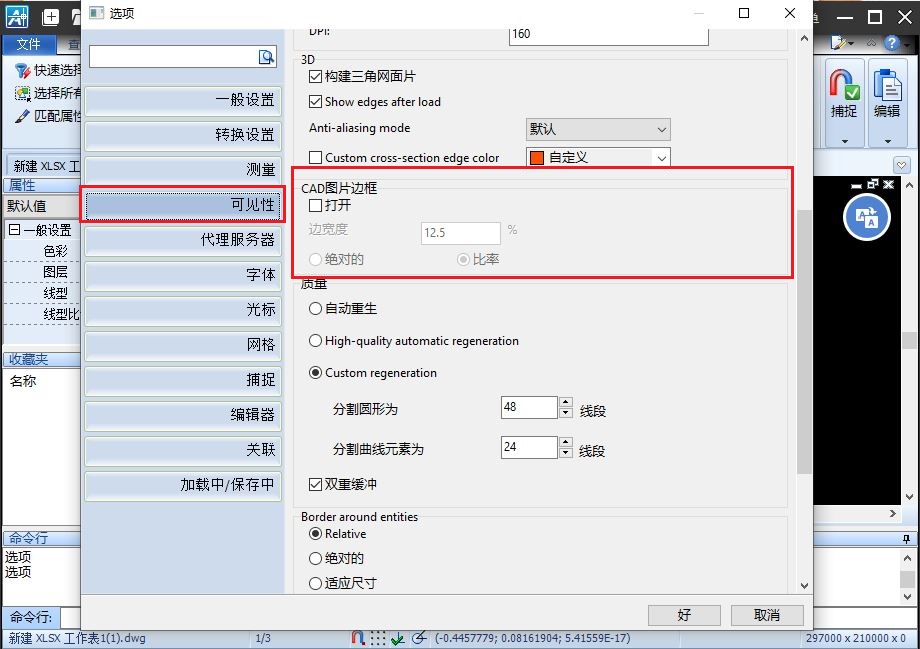Decrease 分割曲线元素为 value with down arrow
The image size is (920, 649).
[x=566, y=452]
